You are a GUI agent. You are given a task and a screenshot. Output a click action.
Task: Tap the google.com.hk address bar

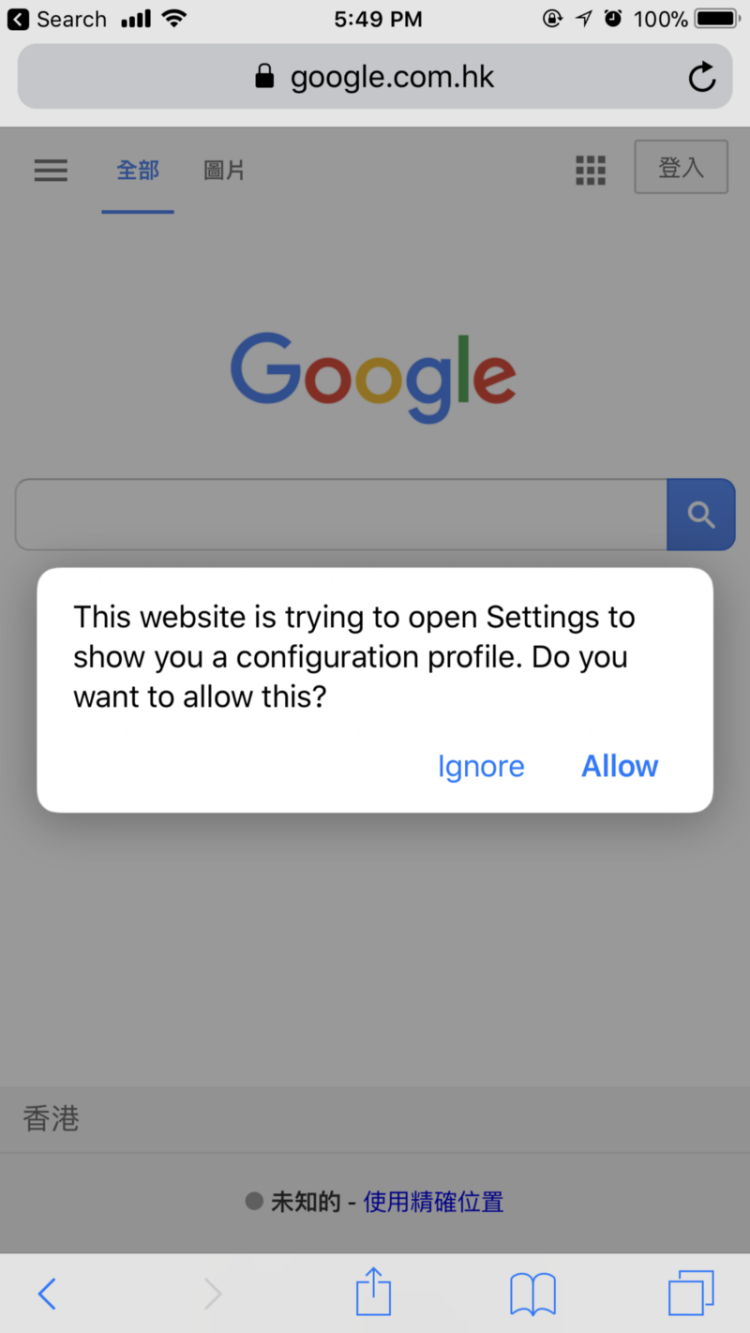[x=375, y=77]
